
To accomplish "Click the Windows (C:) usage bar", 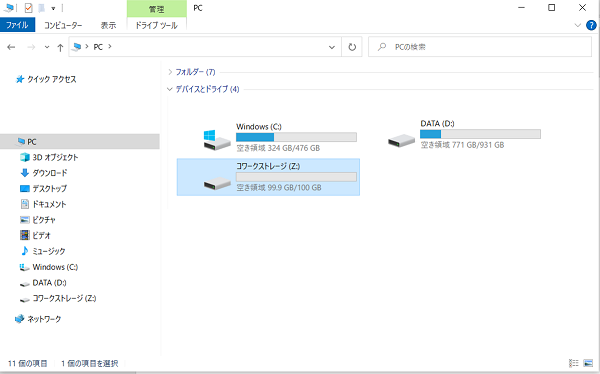I will pyautogui.click(x=296, y=137).
